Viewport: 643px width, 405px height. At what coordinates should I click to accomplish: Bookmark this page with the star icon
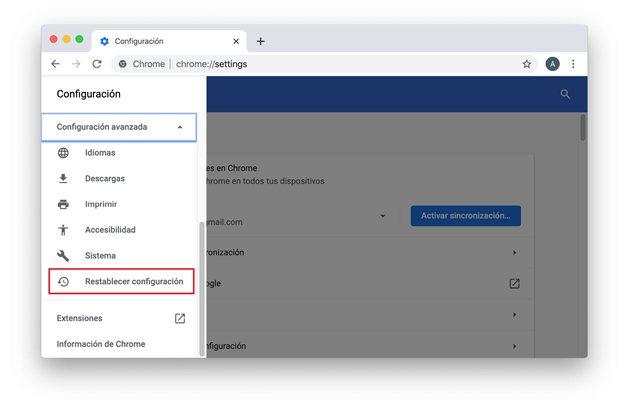coord(527,64)
